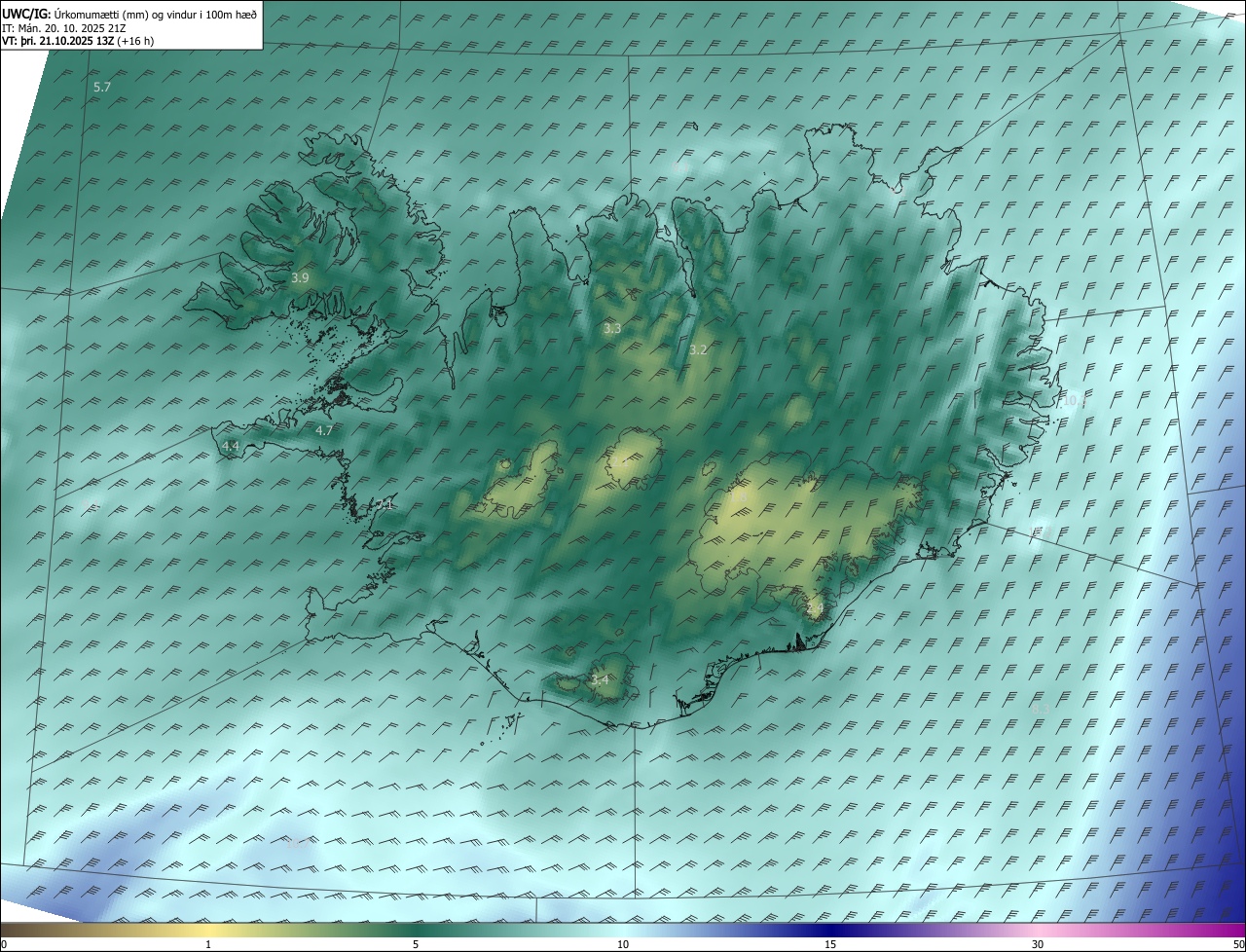This screenshot has width=1246, height=952.
Task: Click the 4.4 value on the map
Action: point(231,446)
